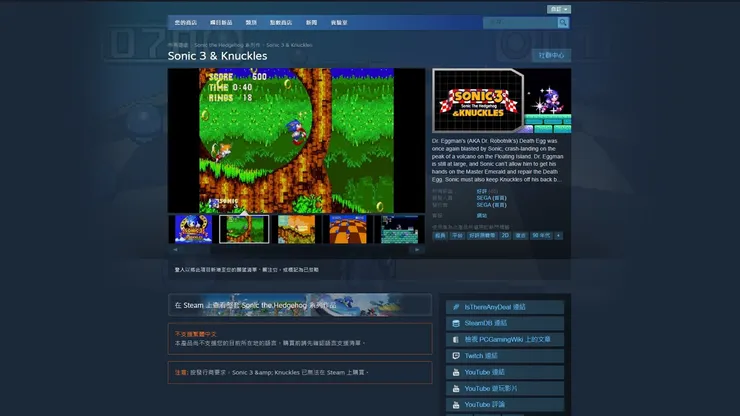Viewport: 740px width, 416px height.
Task: Click the Twitch logo icon
Action: pos(456,356)
